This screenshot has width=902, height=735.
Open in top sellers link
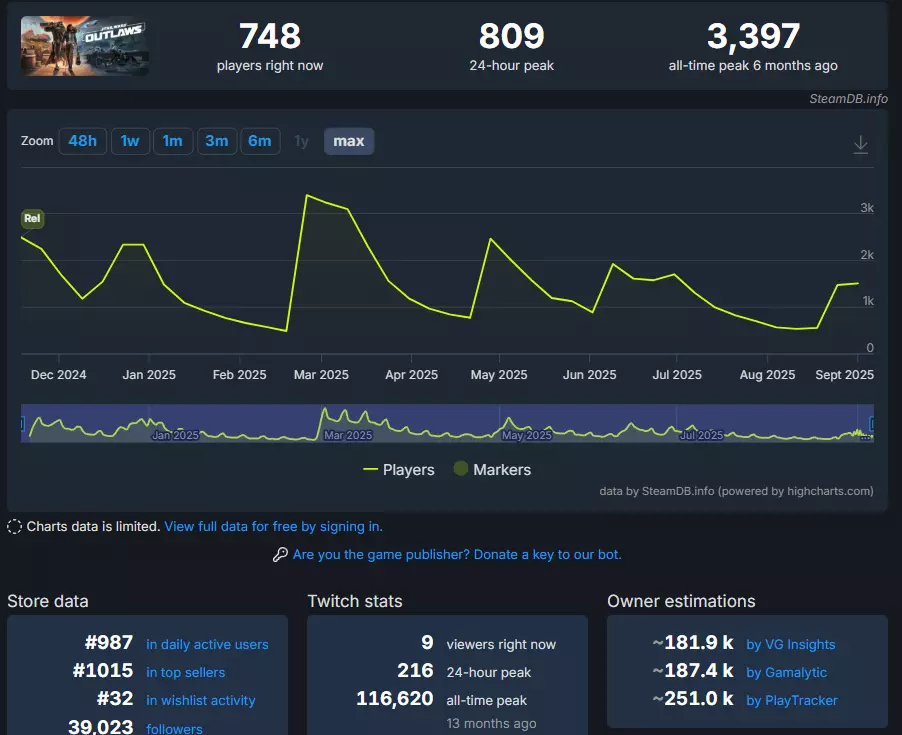coord(185,672)
